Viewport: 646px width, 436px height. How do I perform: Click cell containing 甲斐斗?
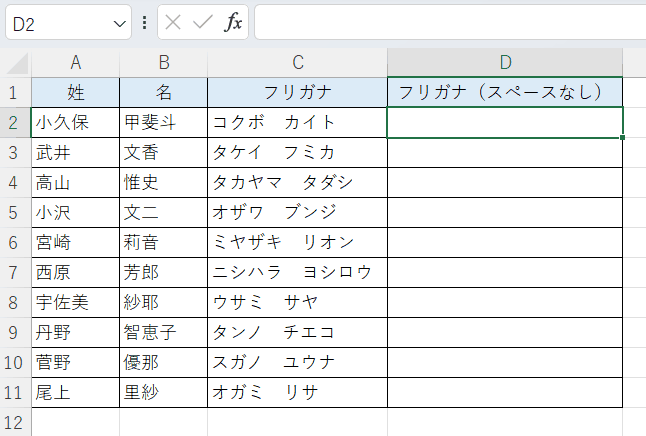[x=164, y=122]
